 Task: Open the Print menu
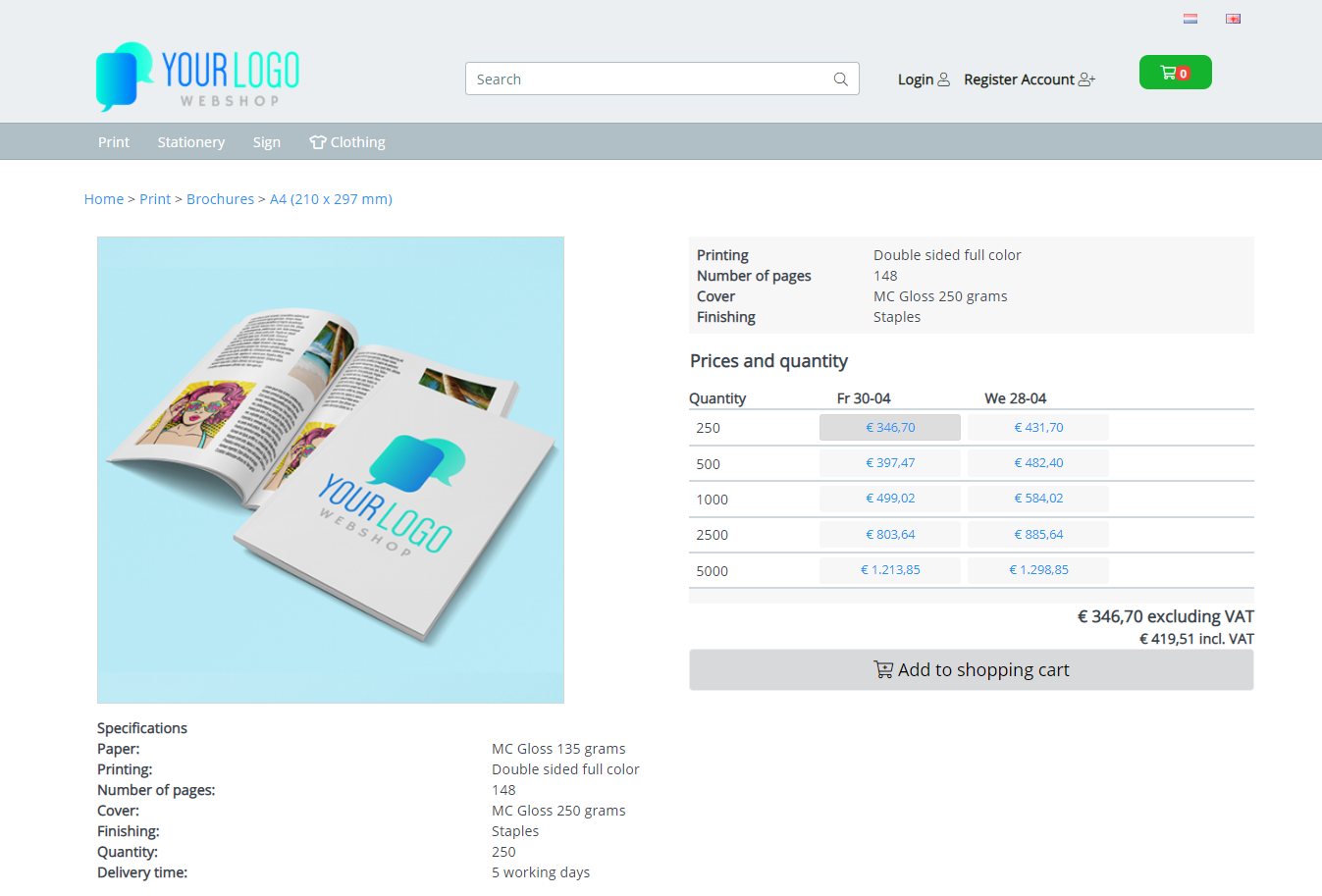114,142
